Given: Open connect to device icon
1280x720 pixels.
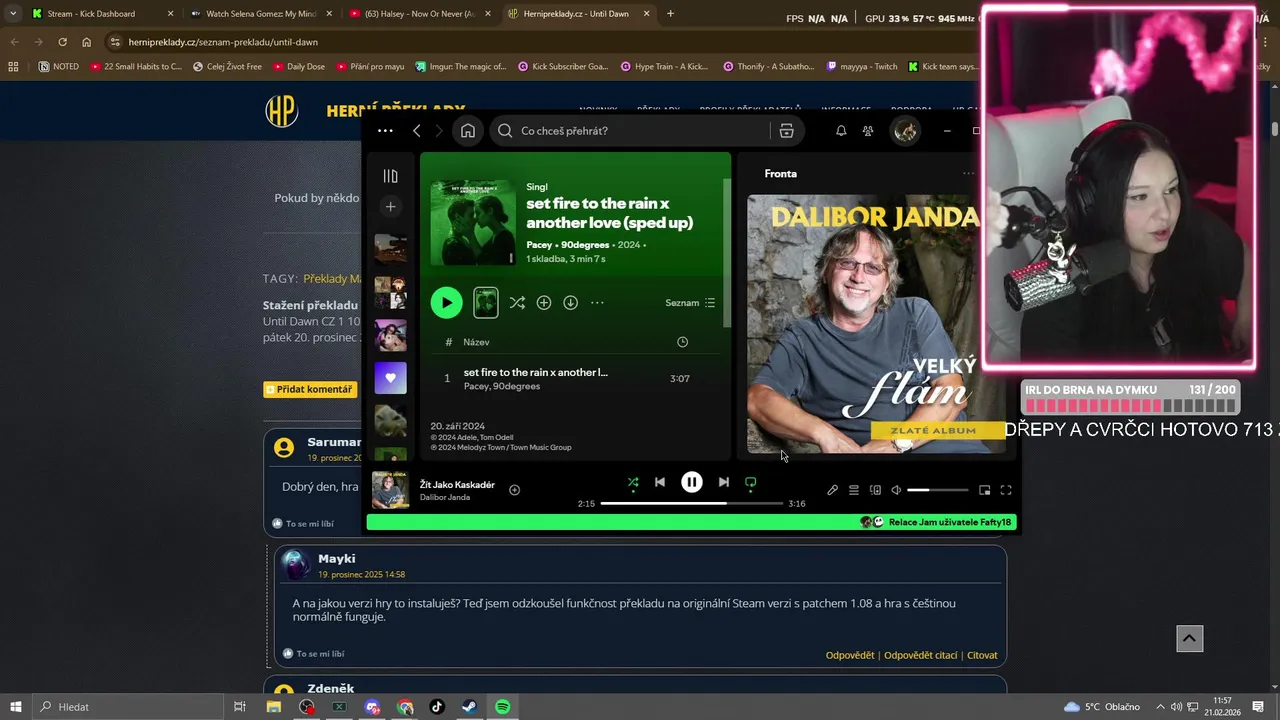Looking at the screenshot, I should click(875, 490).
